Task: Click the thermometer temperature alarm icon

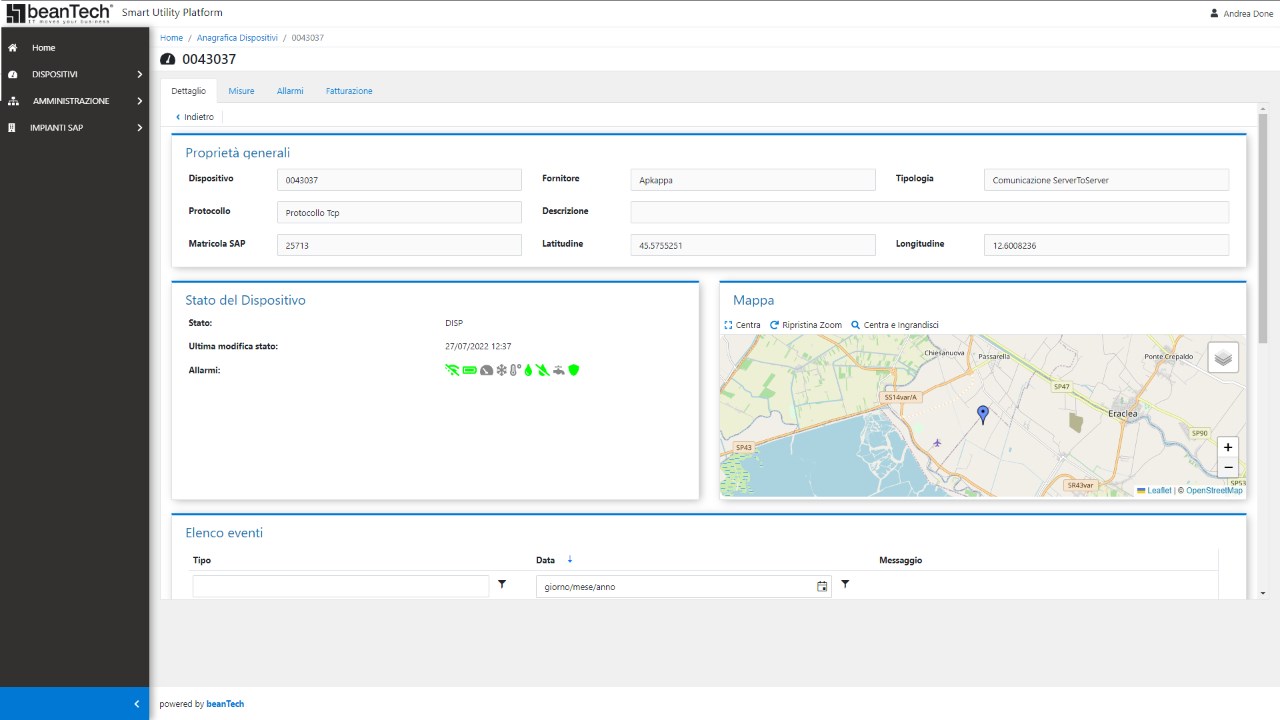Action: point(515,370)
